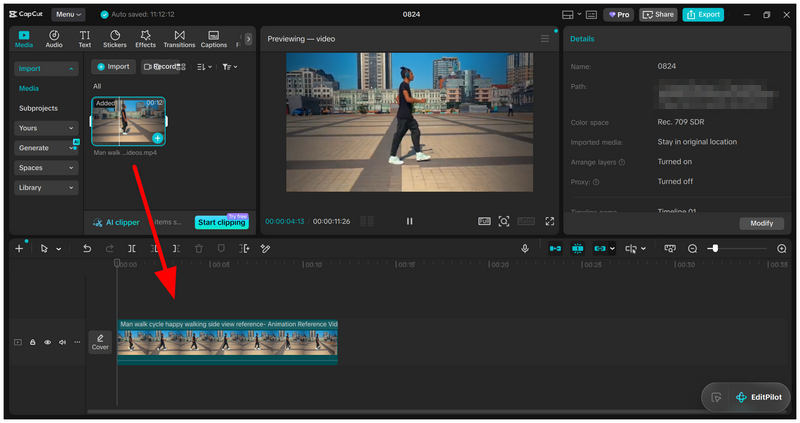800x423 pixels.
Task: Open the sort order dropdown
Action: pos(204,67)
